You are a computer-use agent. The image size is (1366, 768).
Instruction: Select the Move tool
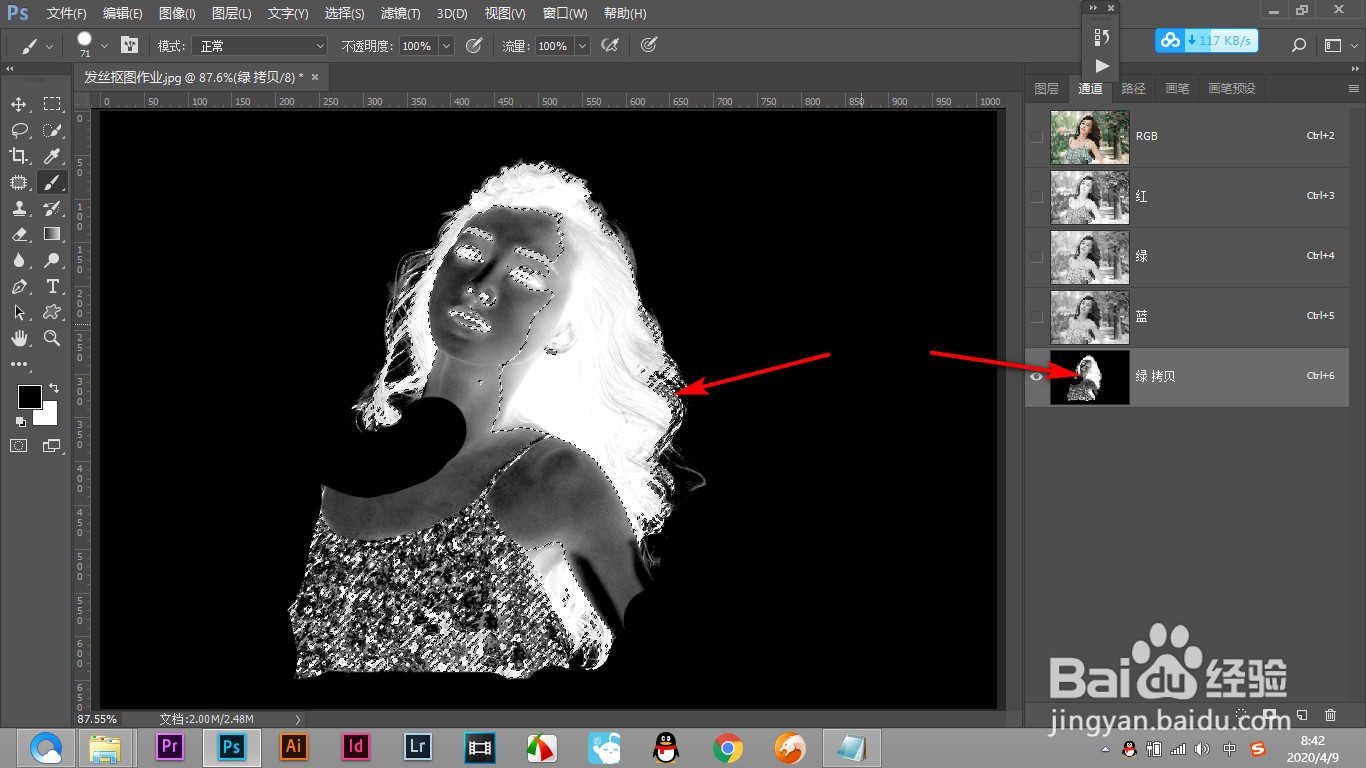(x=19, y=104)
